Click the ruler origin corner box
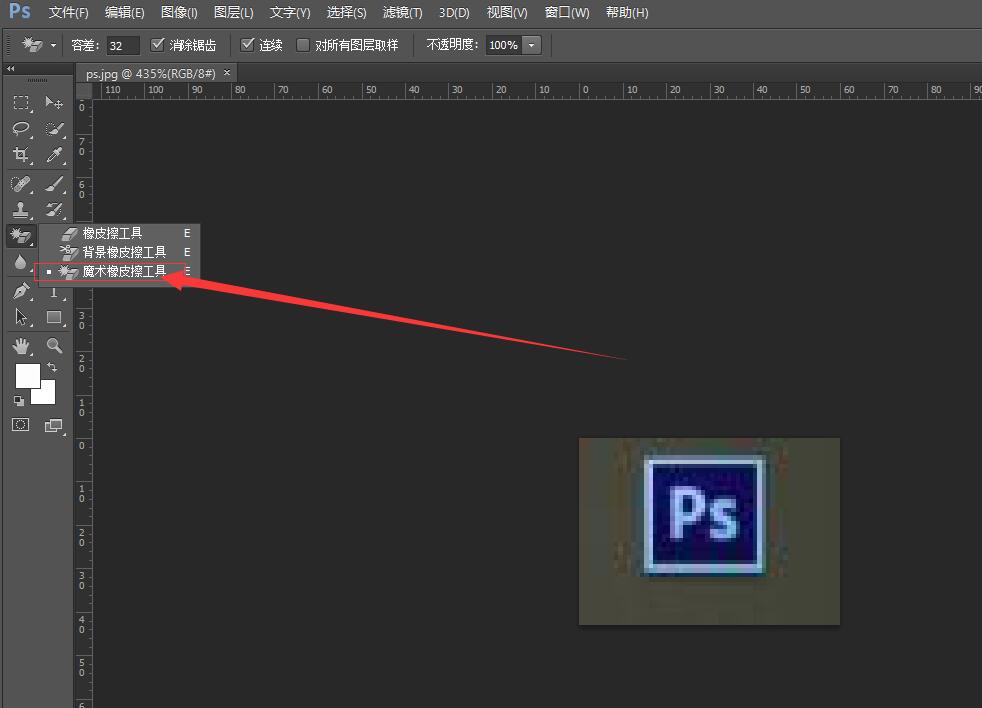Viewport: 982px width, 708px height. pos(84,91)
